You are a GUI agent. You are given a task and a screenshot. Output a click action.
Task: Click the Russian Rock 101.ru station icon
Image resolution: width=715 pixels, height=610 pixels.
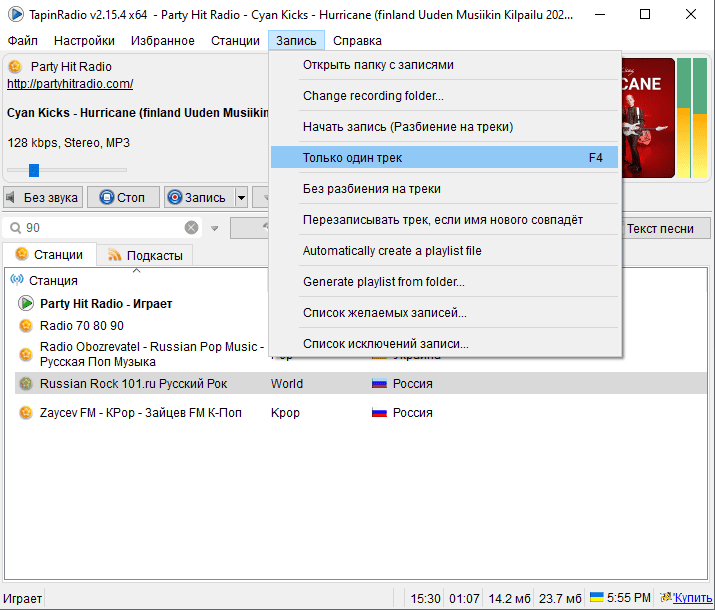tap(26, 383)
